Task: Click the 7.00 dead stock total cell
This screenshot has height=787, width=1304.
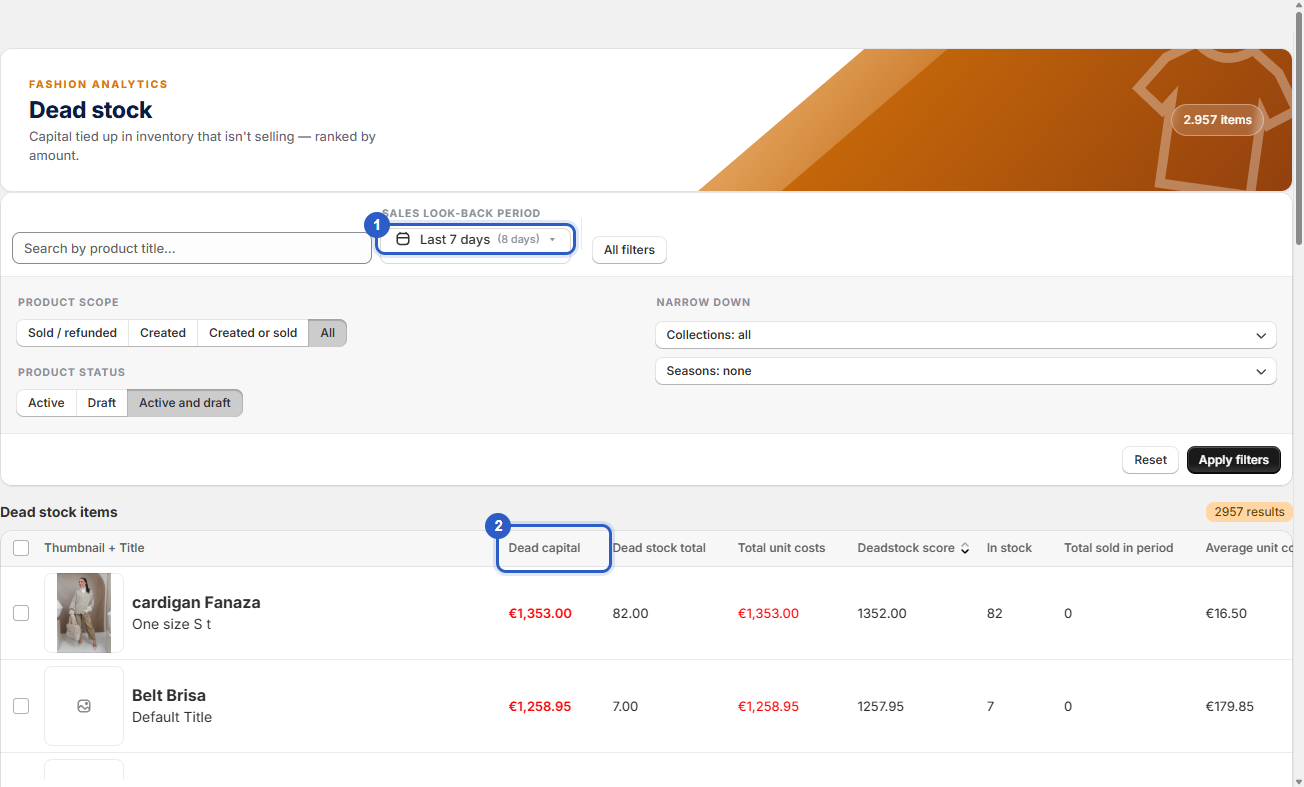Action: pyautogui.click(x=625, y=706)
